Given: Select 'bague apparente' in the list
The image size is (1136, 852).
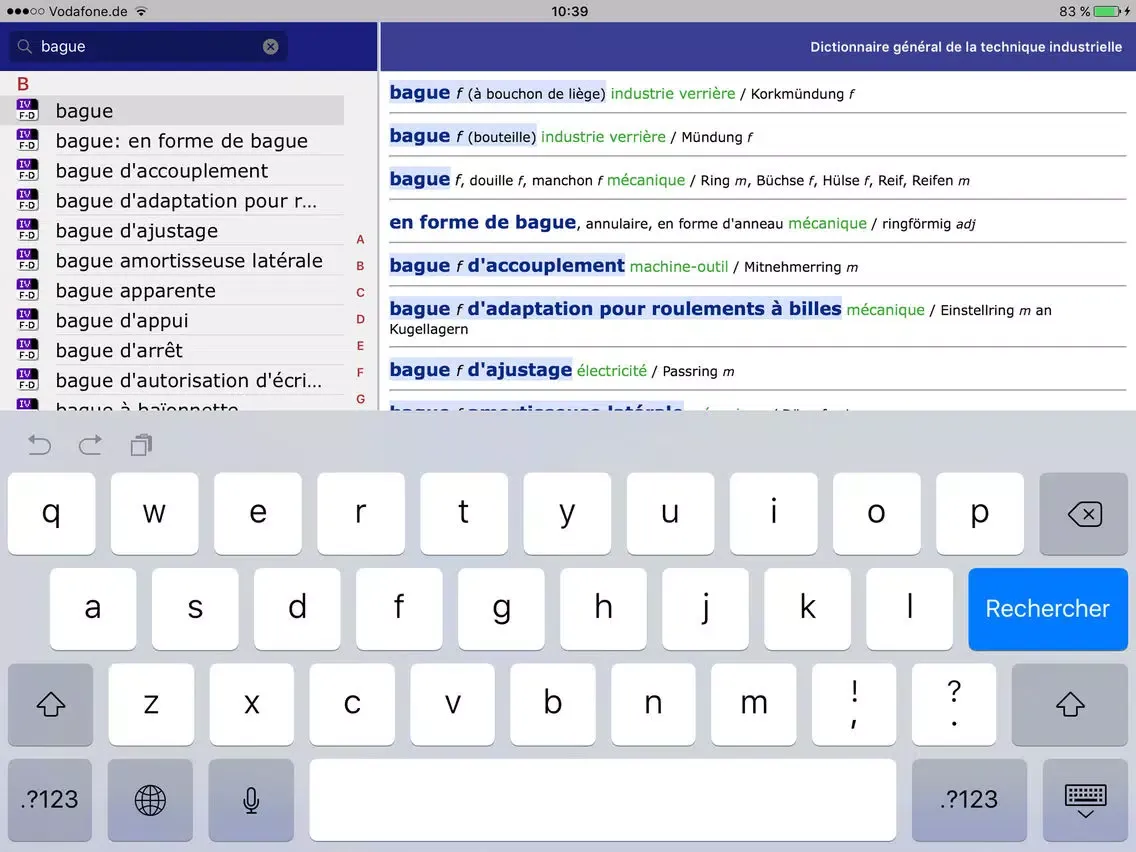Looking at the screenshot, I should (172, 291).
